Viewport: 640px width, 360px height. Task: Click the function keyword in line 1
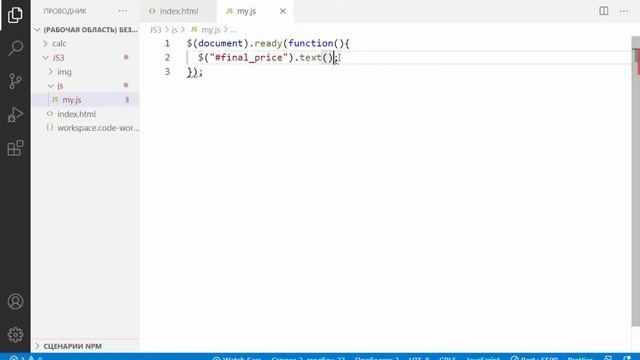311,43
